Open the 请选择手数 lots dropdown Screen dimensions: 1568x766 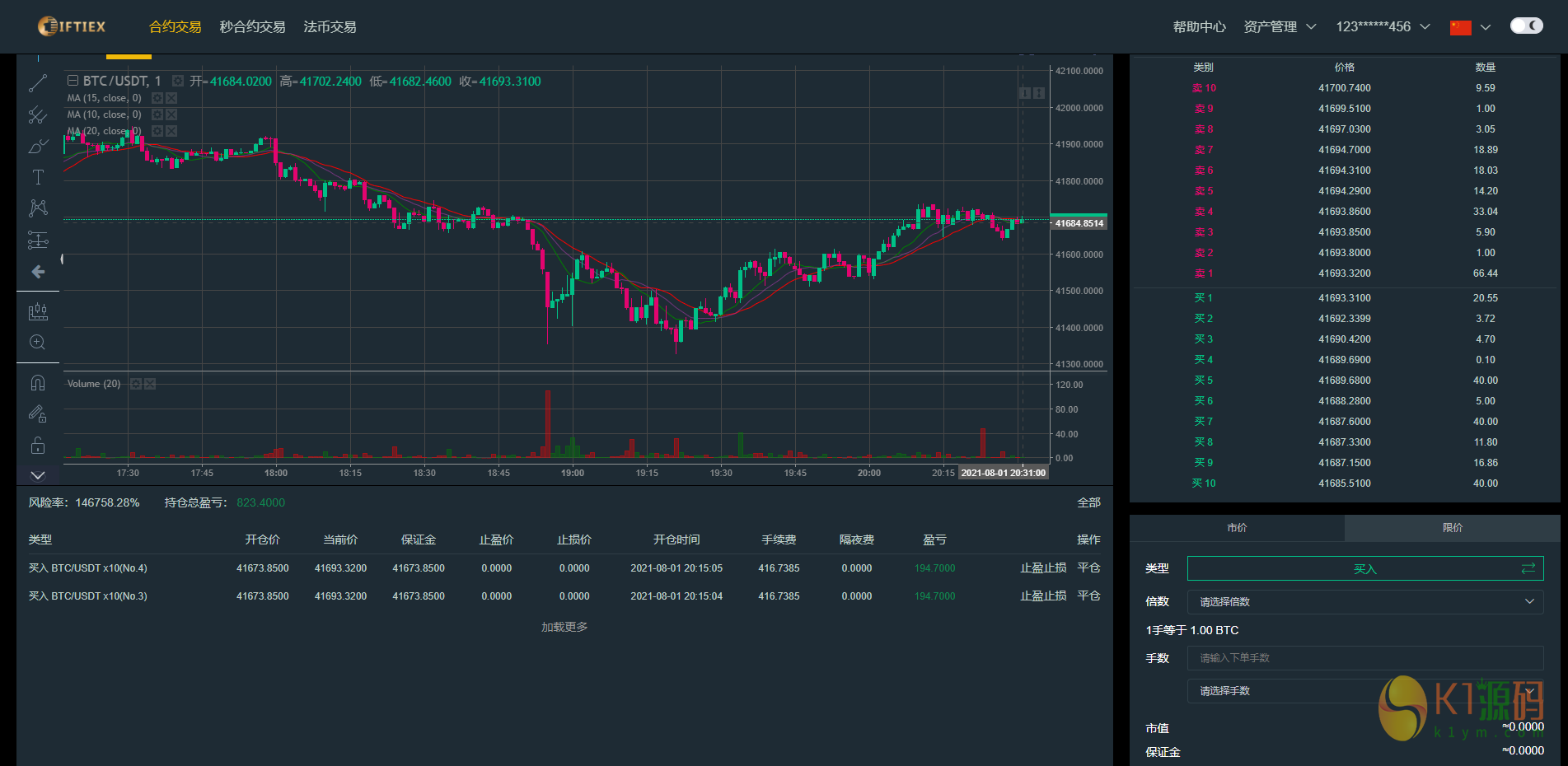pos(1365,691)
